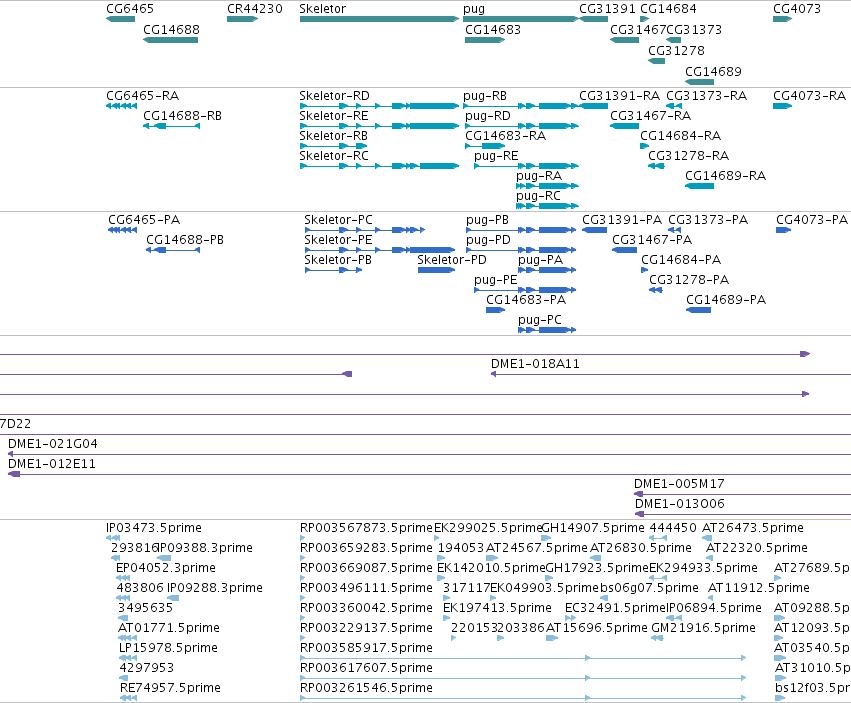Select the CG14688 gene feature

click(170, 40)
